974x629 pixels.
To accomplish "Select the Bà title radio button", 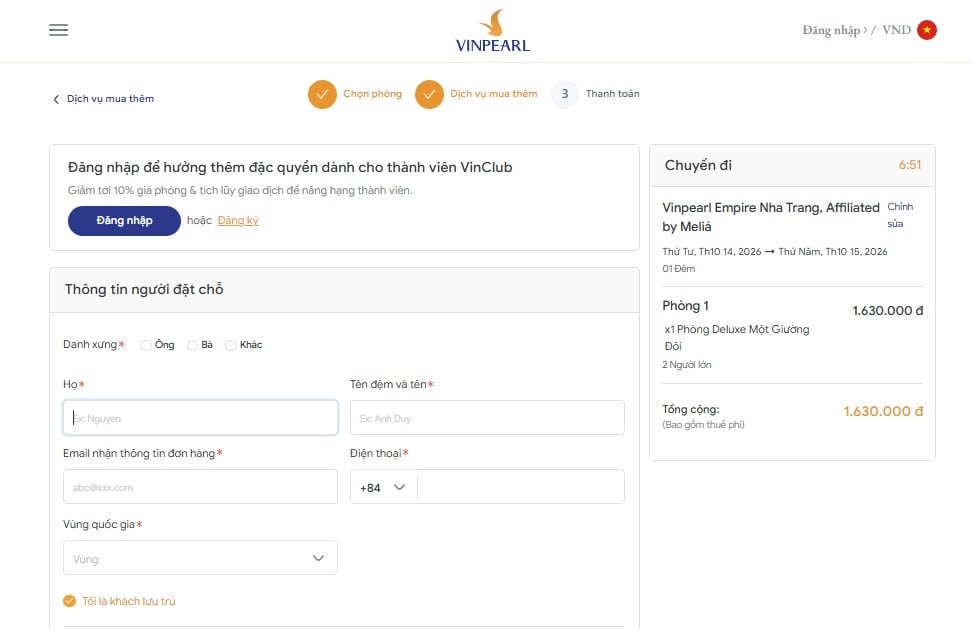I will [x=193, y=345].
